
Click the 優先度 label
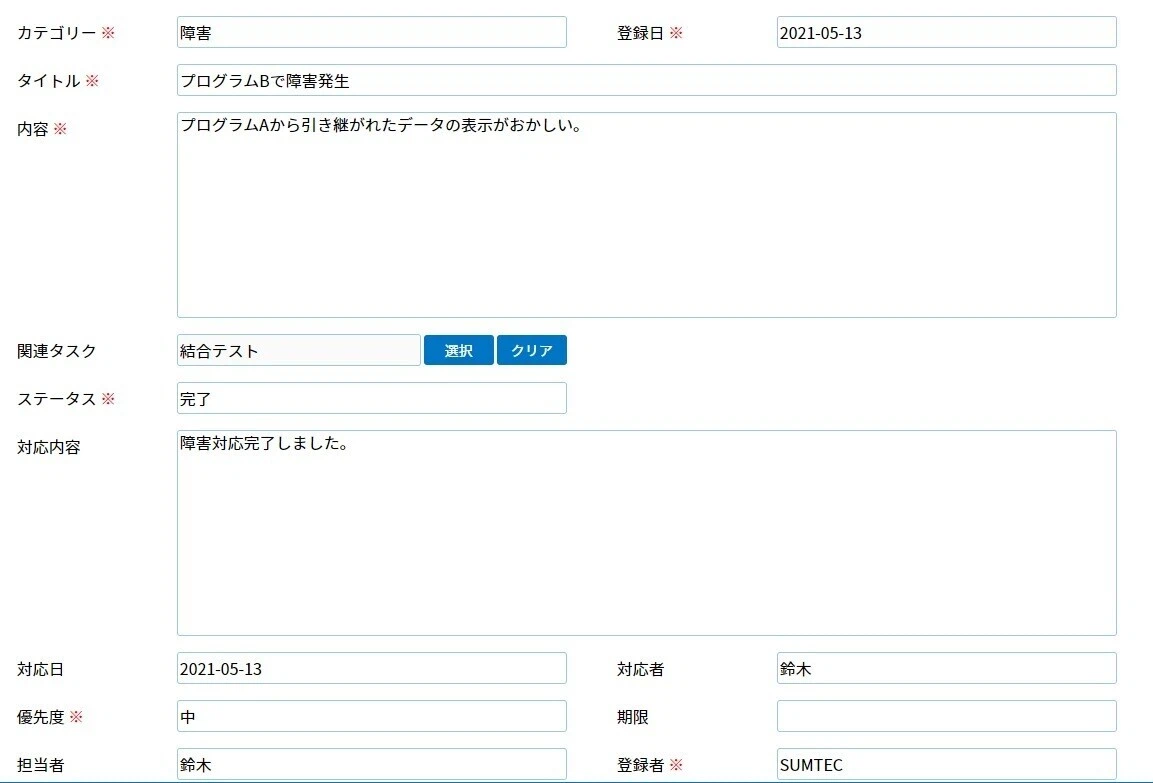tap(40, 717)
